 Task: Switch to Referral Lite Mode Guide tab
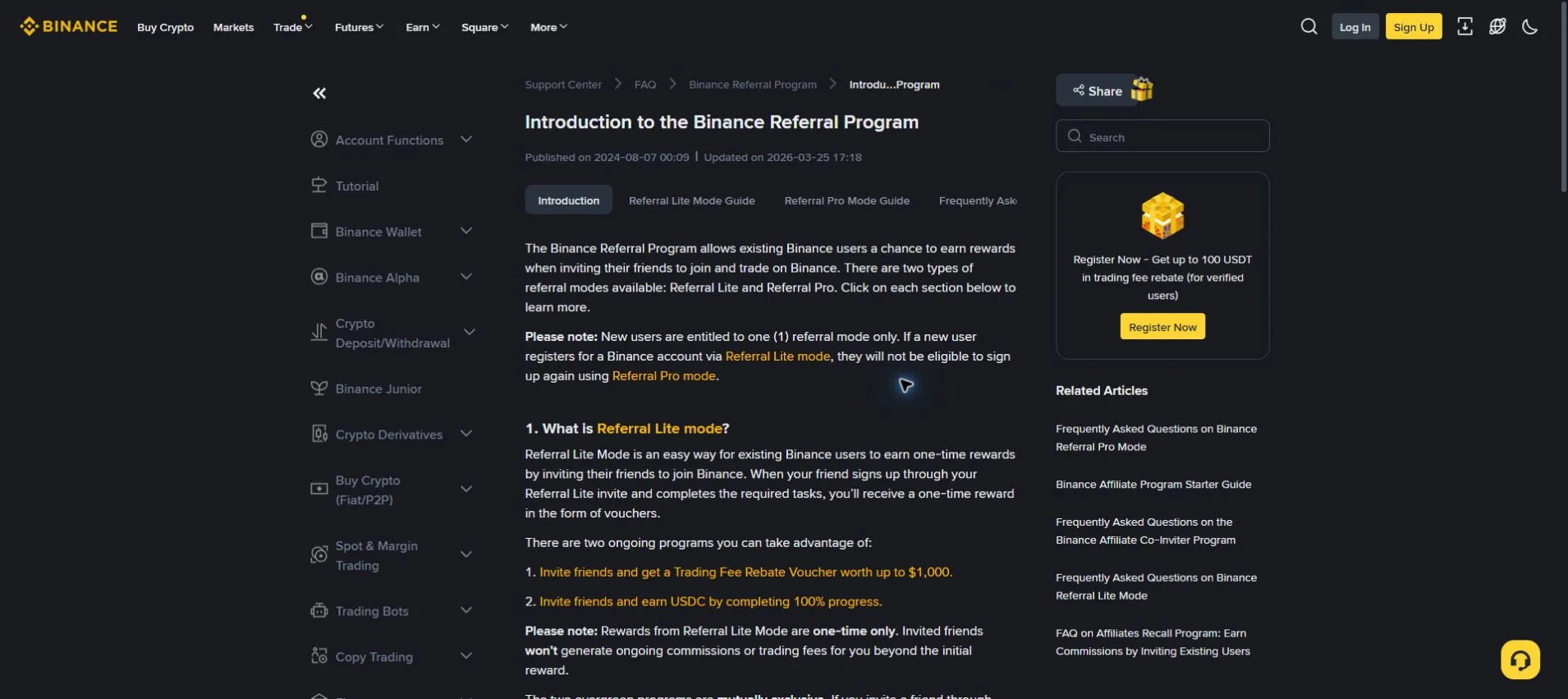pos(692,200)
